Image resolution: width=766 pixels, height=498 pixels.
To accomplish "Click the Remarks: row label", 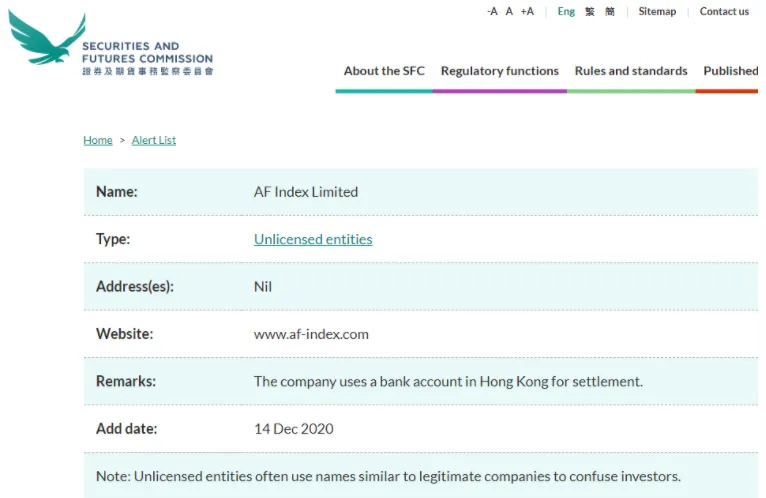I will (x=126, y=381).
